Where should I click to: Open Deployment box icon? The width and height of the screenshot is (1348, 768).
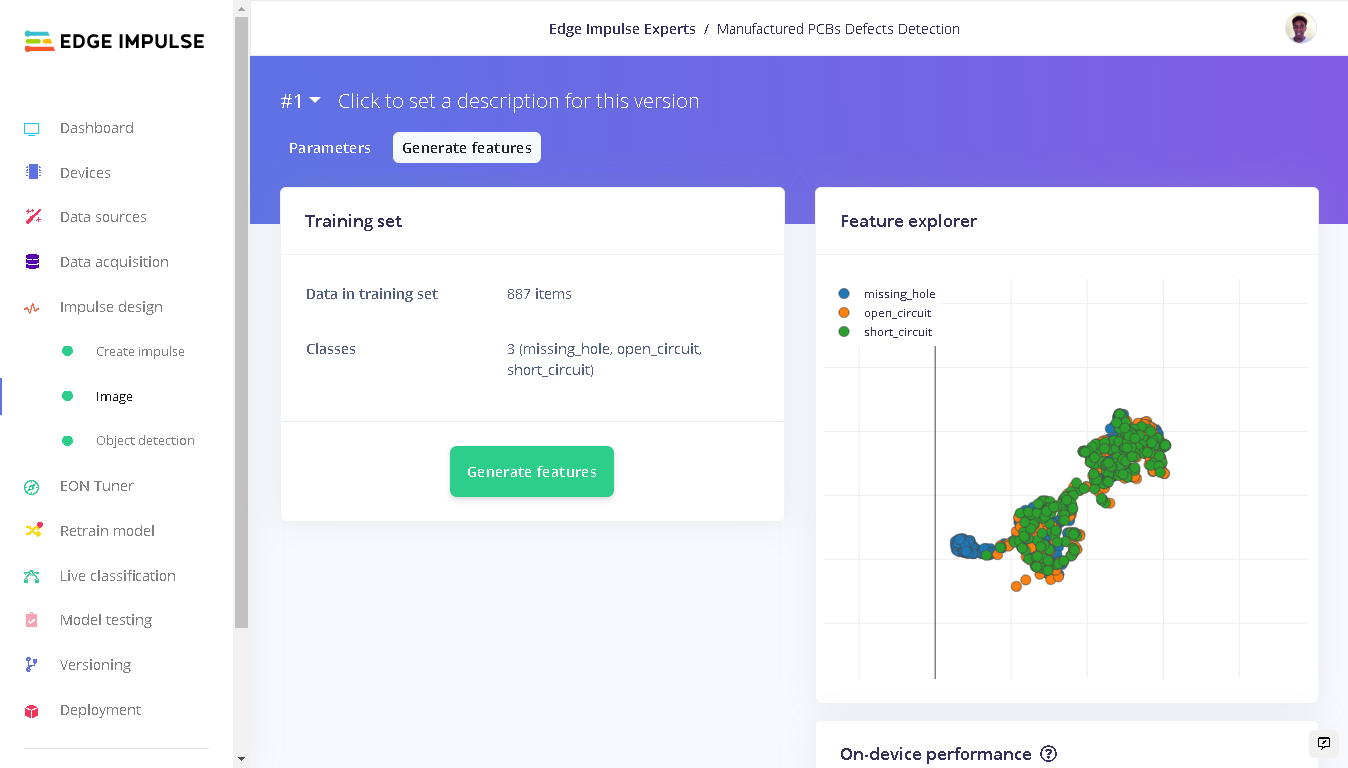pyautogui.click(x=32, y=710)
